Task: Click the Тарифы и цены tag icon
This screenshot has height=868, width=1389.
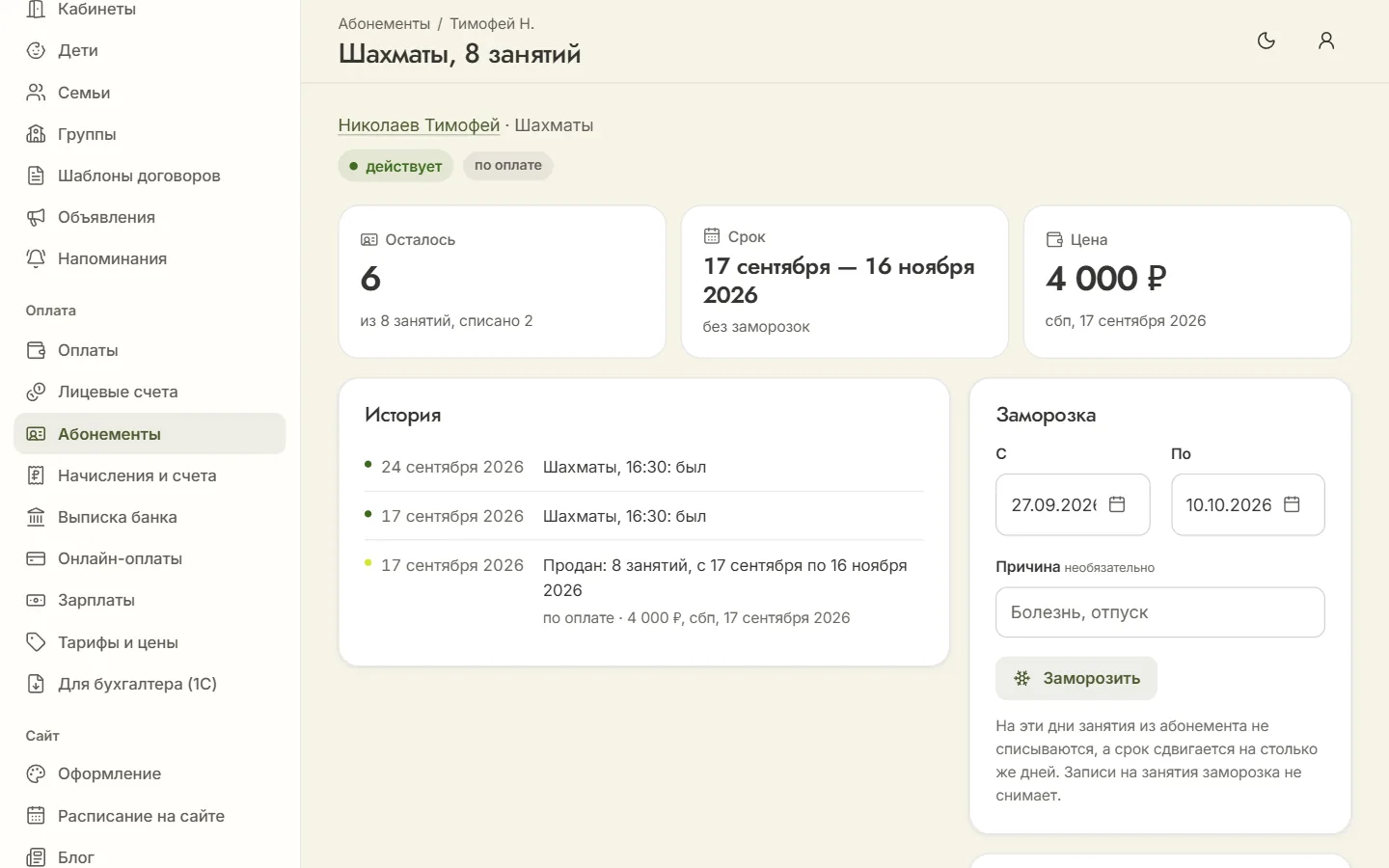Action: (x=36, y=642)
